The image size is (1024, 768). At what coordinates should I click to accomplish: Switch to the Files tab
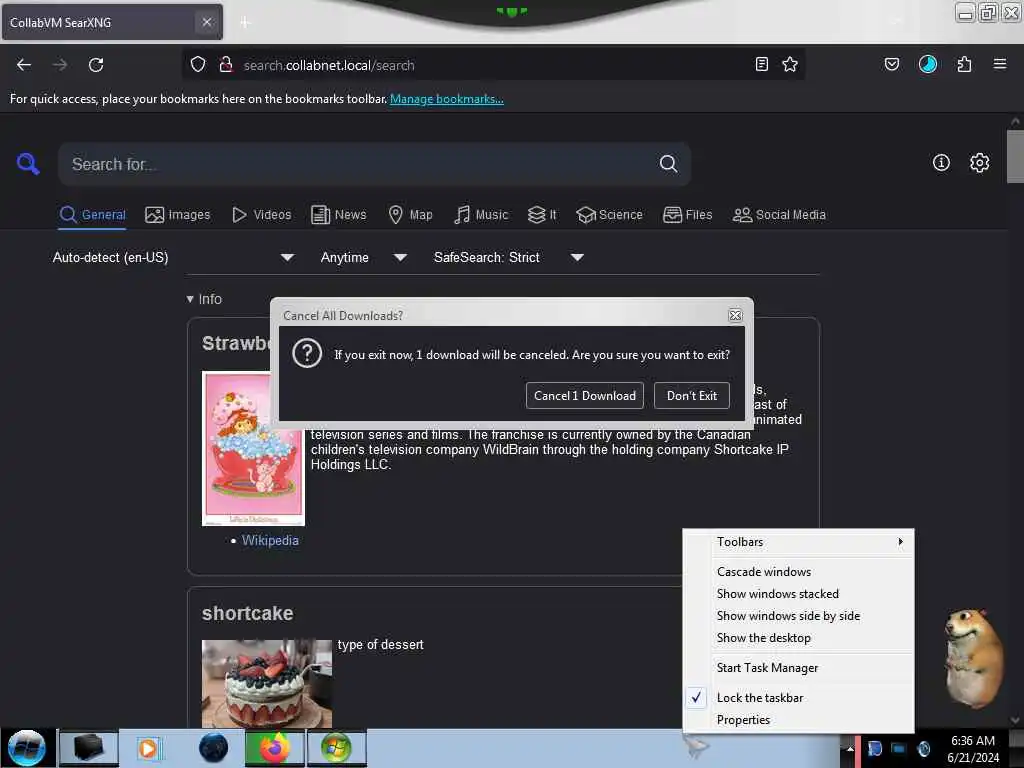(x=688, y=214)
